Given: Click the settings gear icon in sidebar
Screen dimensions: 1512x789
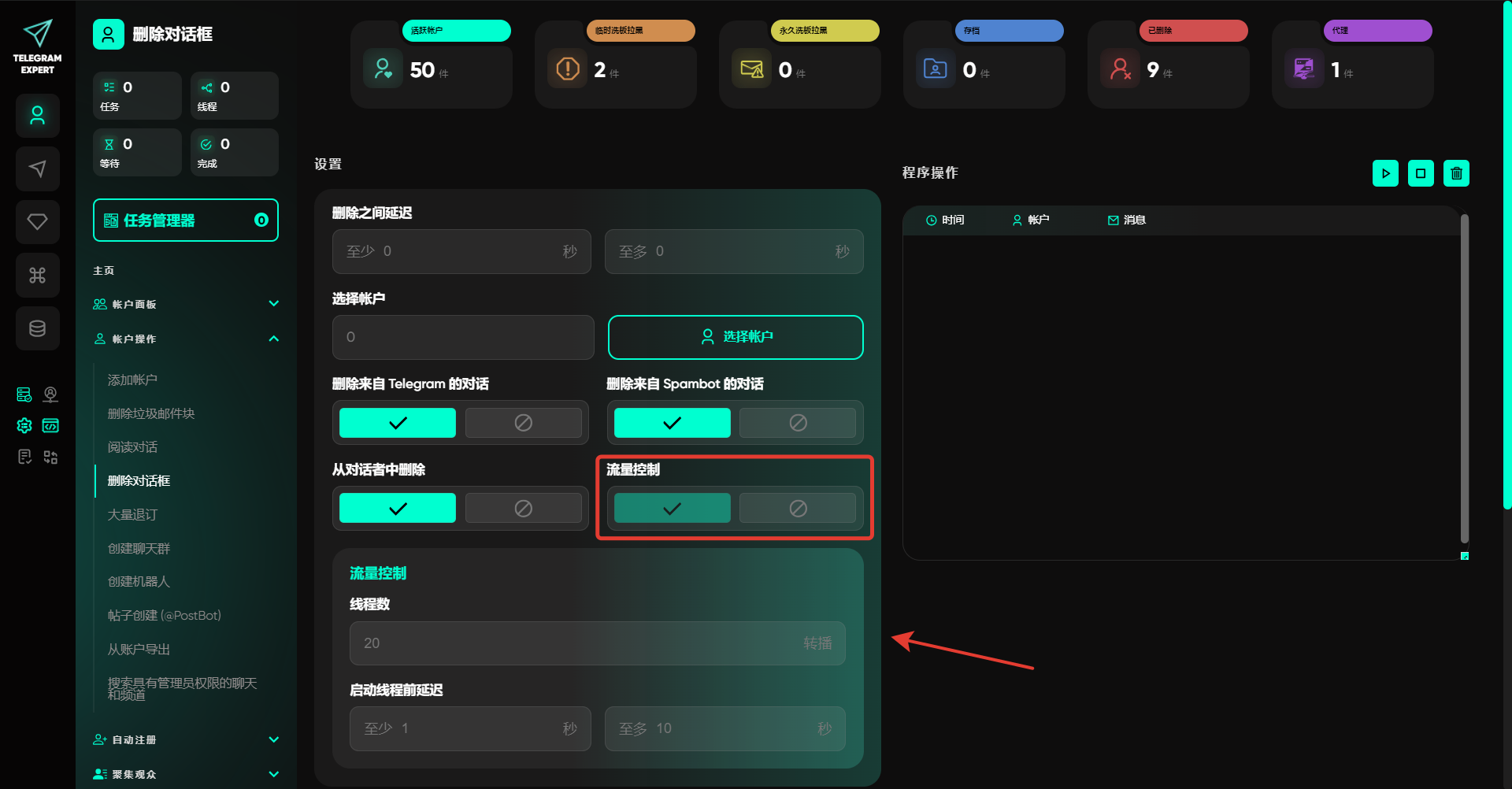Looking at the screenshot, I should point(24,426).
